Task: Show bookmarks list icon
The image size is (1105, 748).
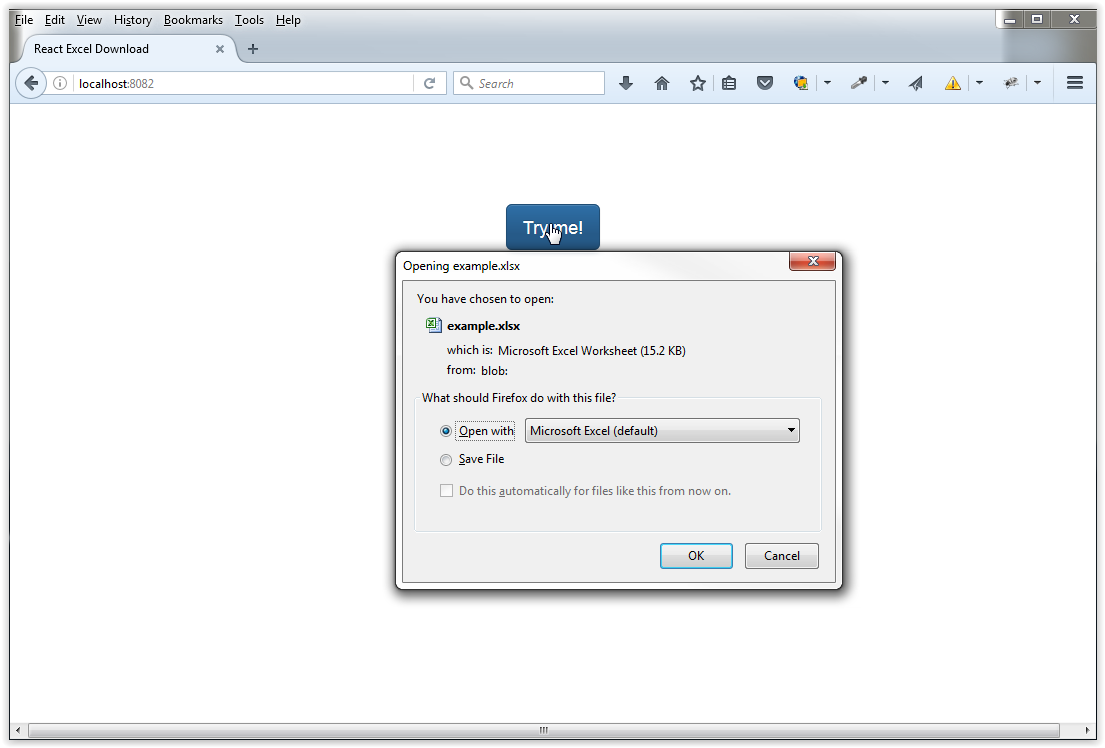Action: click(729, 83)
